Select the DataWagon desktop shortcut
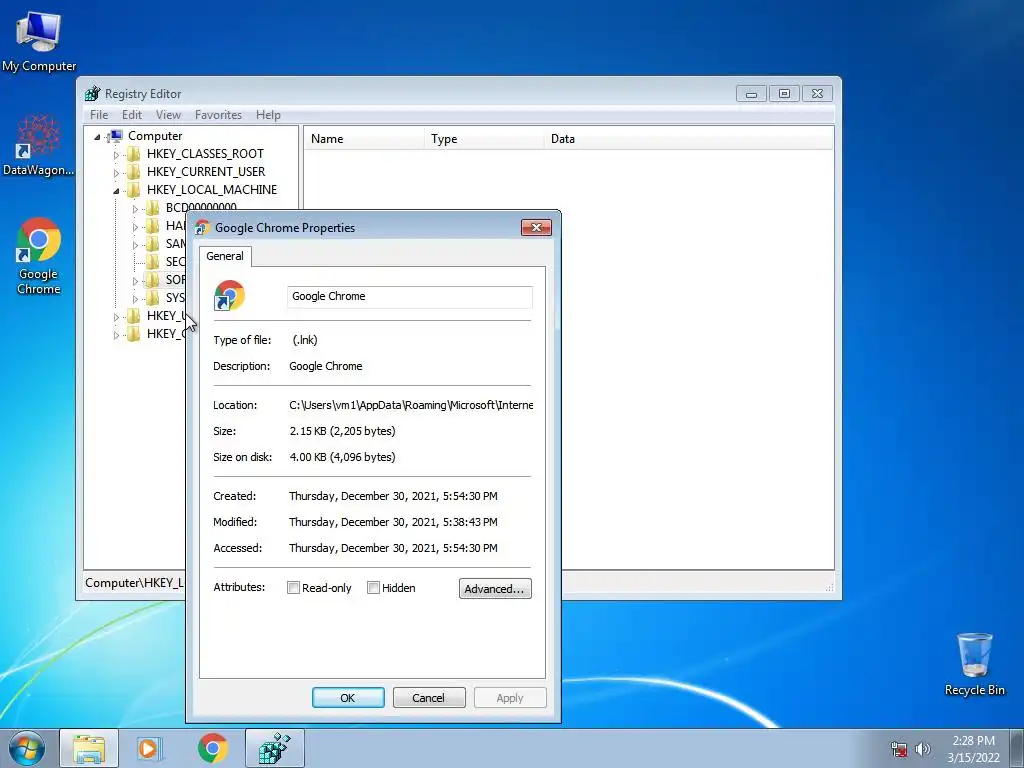Screen dimensions: 1024x768 39,145
